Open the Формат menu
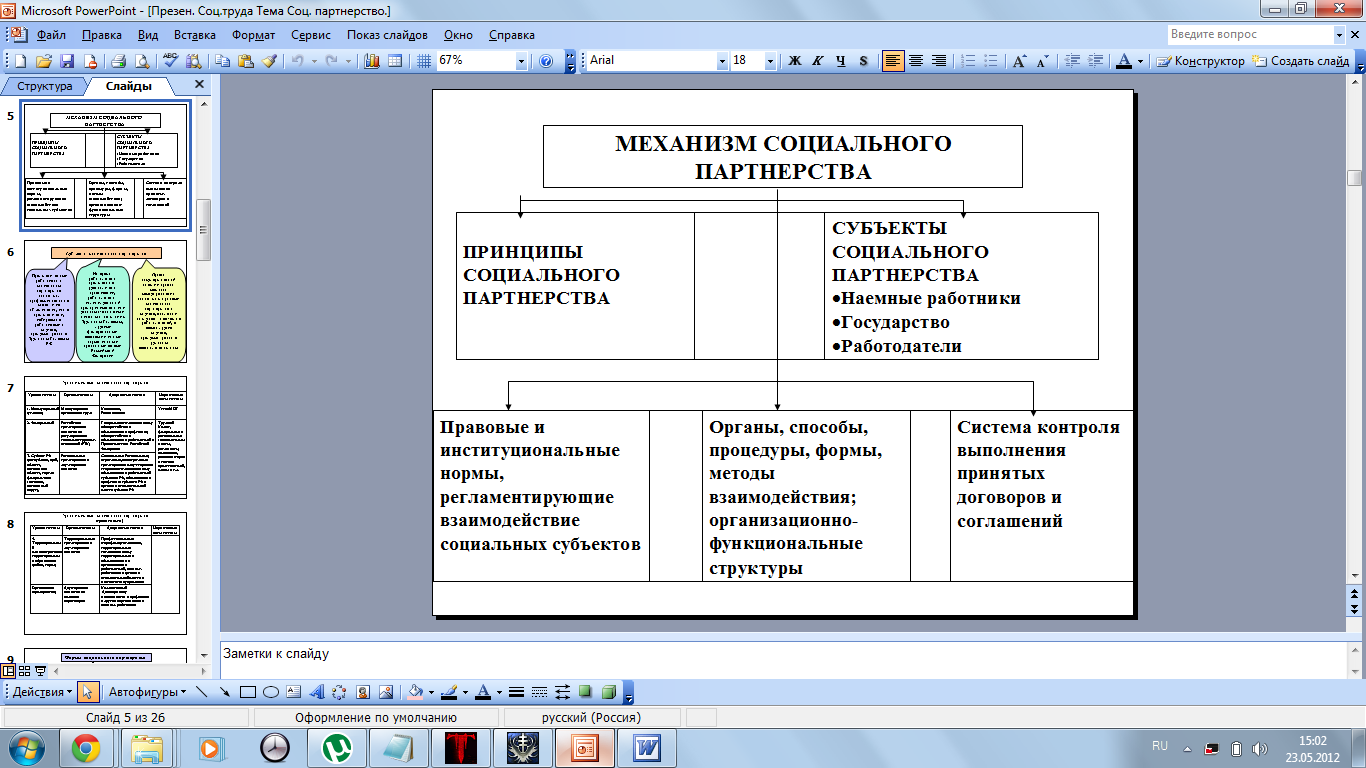The width and height of the screenshot is (1366, 768). tap(253, 34)
